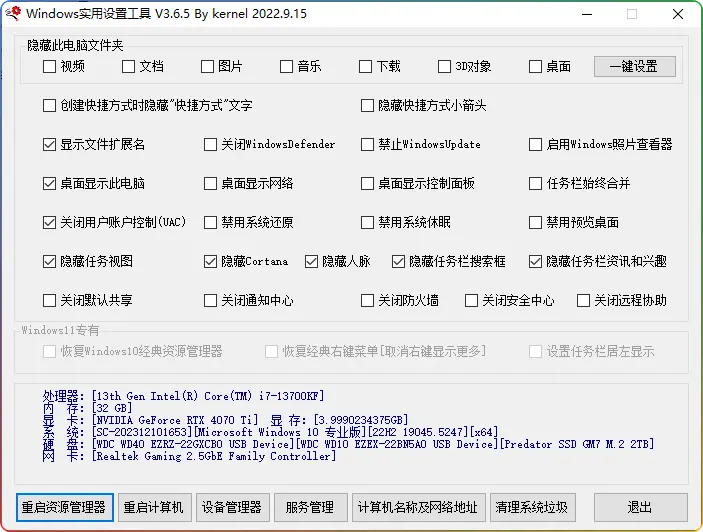Check the 桌面 folder checkbox

coord(535,66)
